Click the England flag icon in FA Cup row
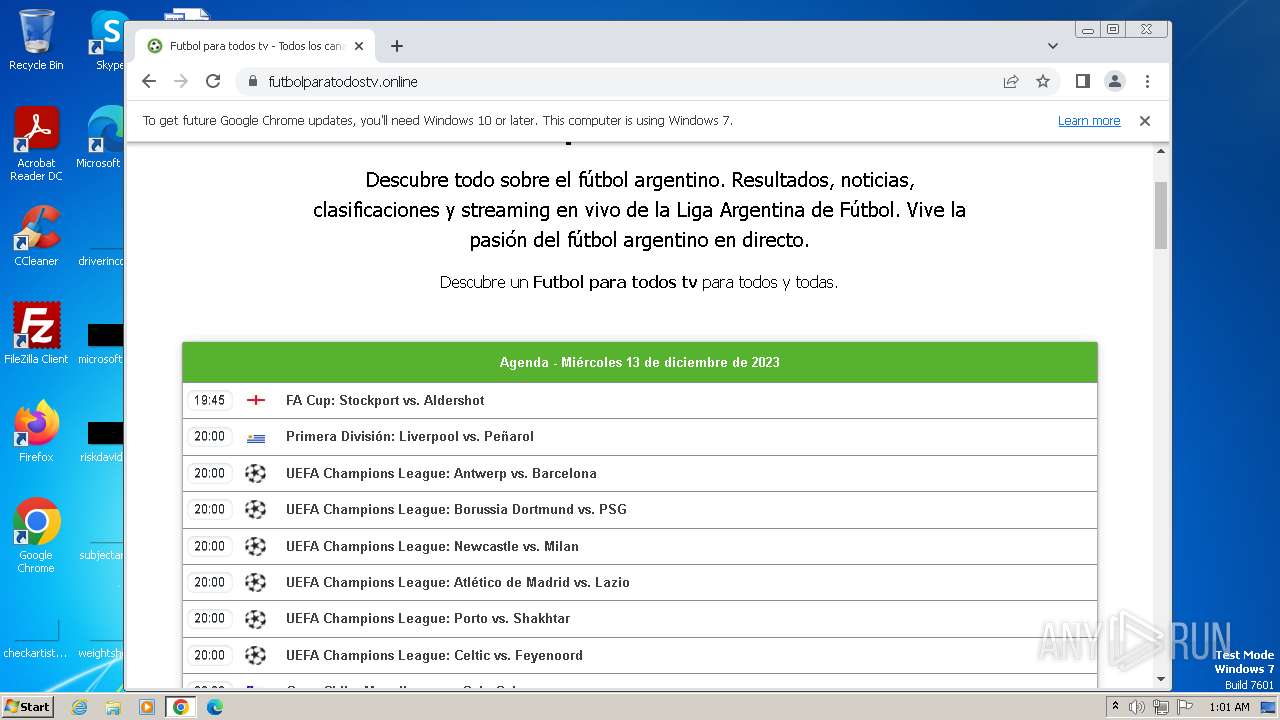This screenshot has height=720, width=1280. click(256, 400)
